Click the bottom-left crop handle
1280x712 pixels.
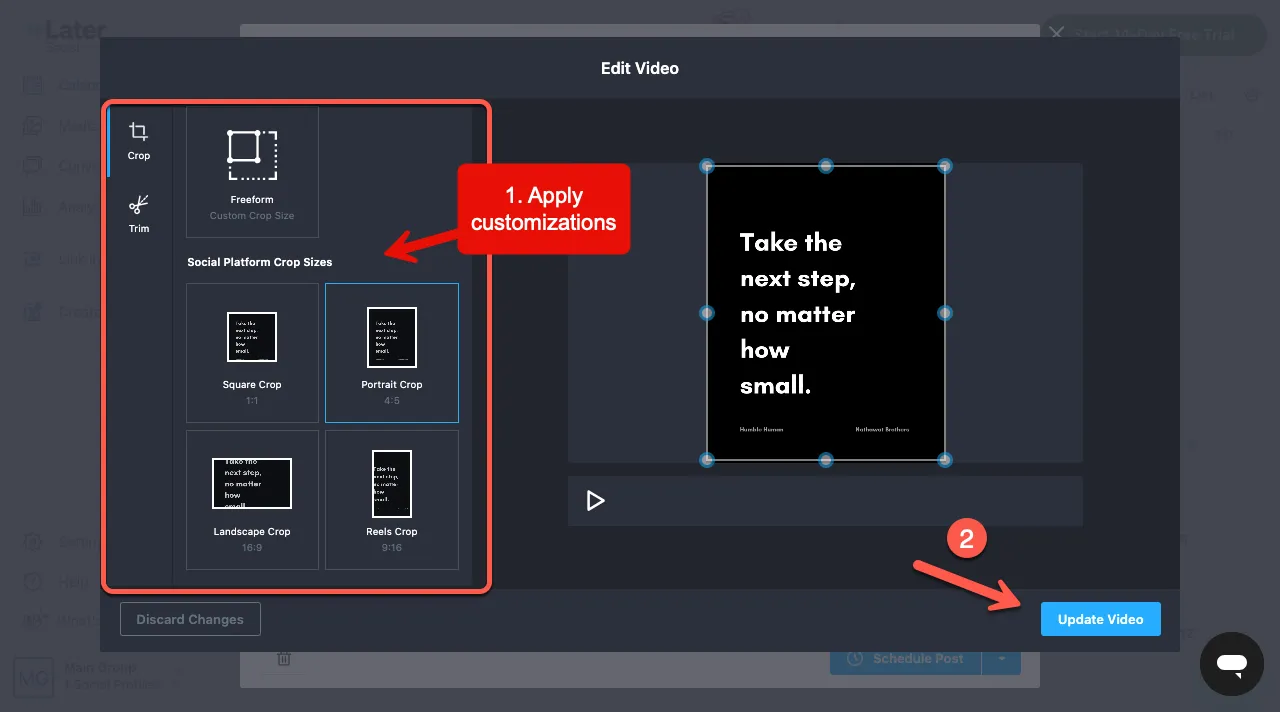(707, 460)
